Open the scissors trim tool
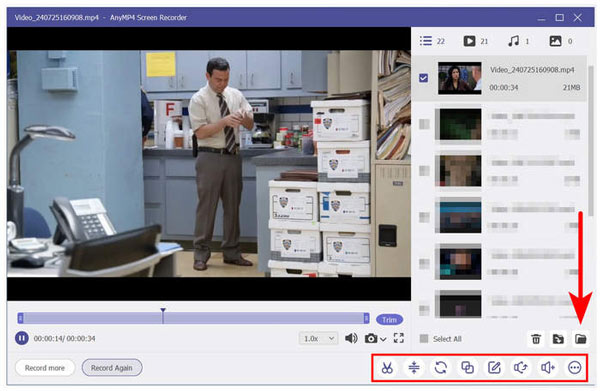This screenshot has height=391, width=600. 387,368
